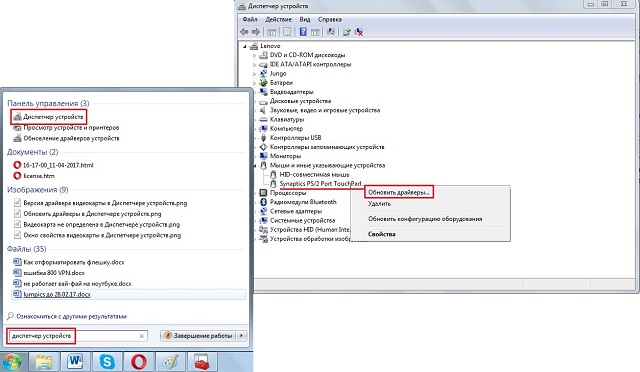Expand DVD и CD-ROM дисководы node

click(254, 55)
